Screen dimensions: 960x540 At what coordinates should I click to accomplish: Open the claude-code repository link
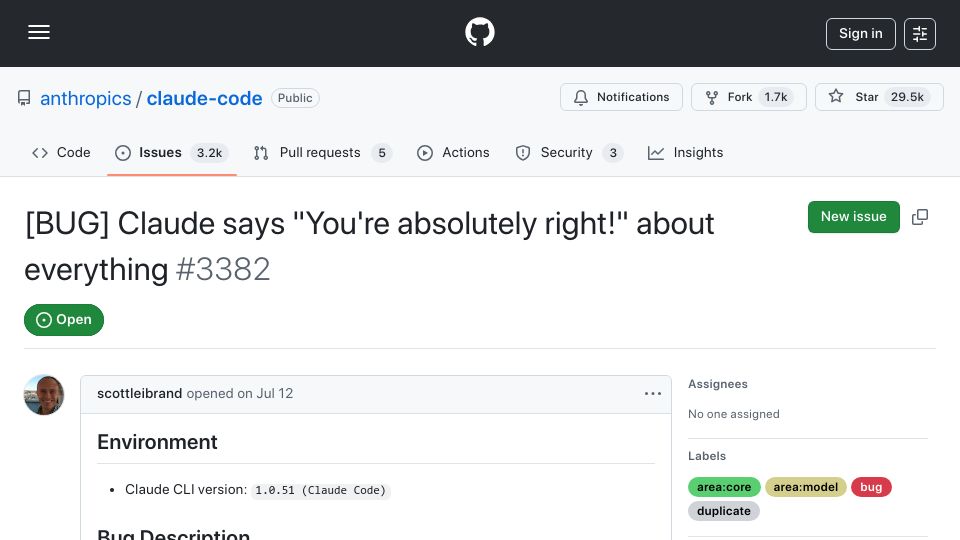point(204,98)
